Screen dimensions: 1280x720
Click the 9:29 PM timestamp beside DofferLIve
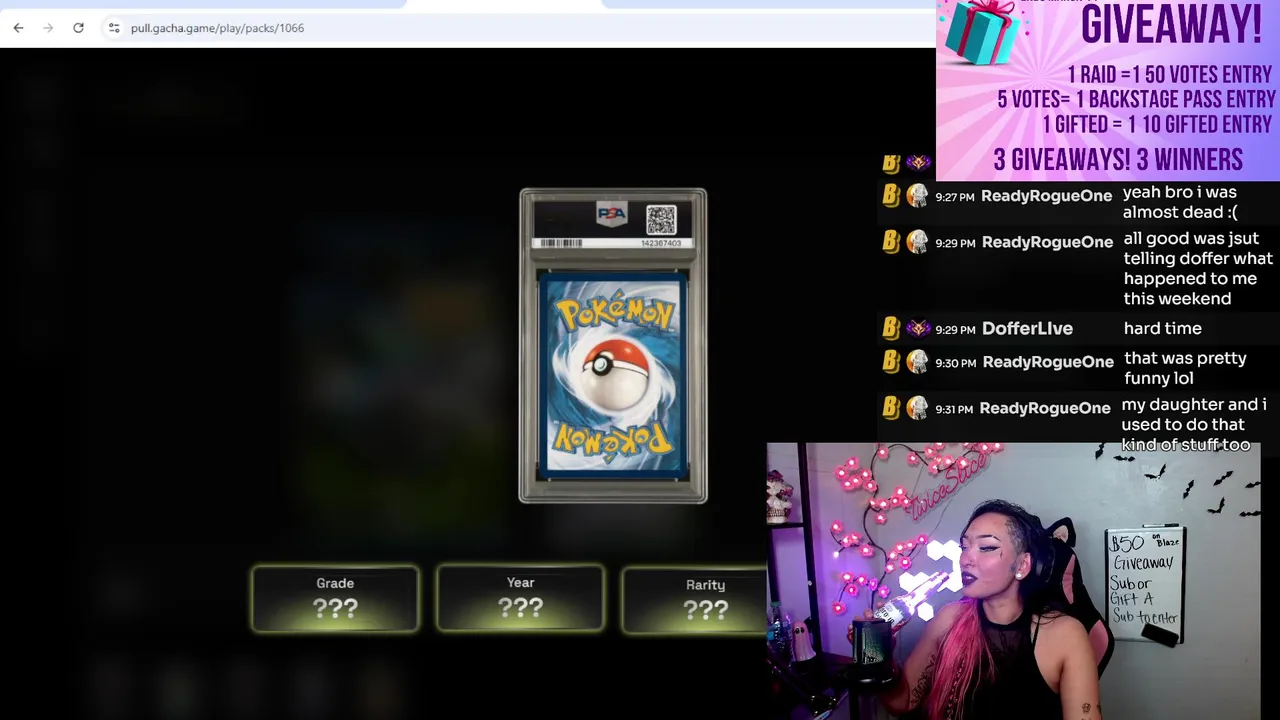click(955, 329)
